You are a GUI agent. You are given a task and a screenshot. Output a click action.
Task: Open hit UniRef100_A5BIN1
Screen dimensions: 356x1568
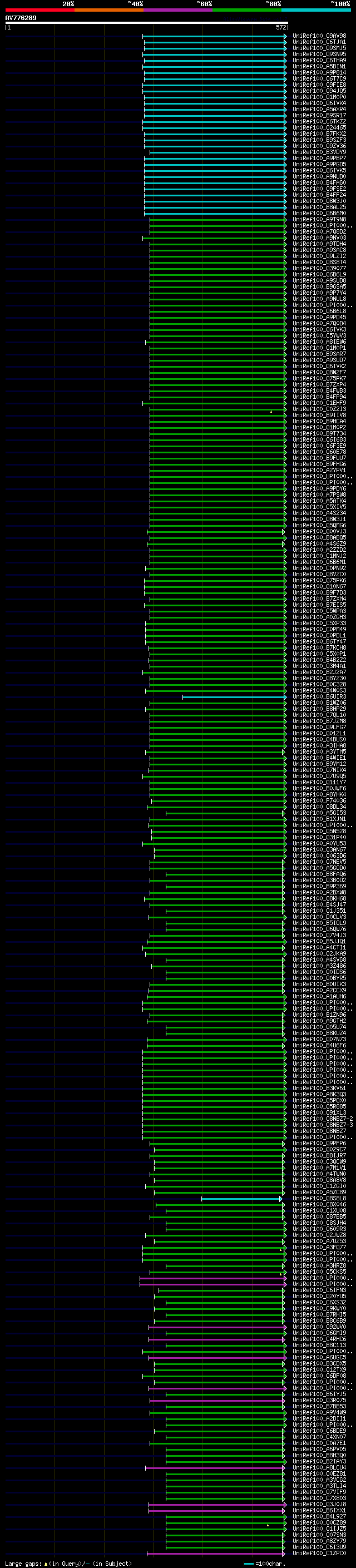(319, 67)
